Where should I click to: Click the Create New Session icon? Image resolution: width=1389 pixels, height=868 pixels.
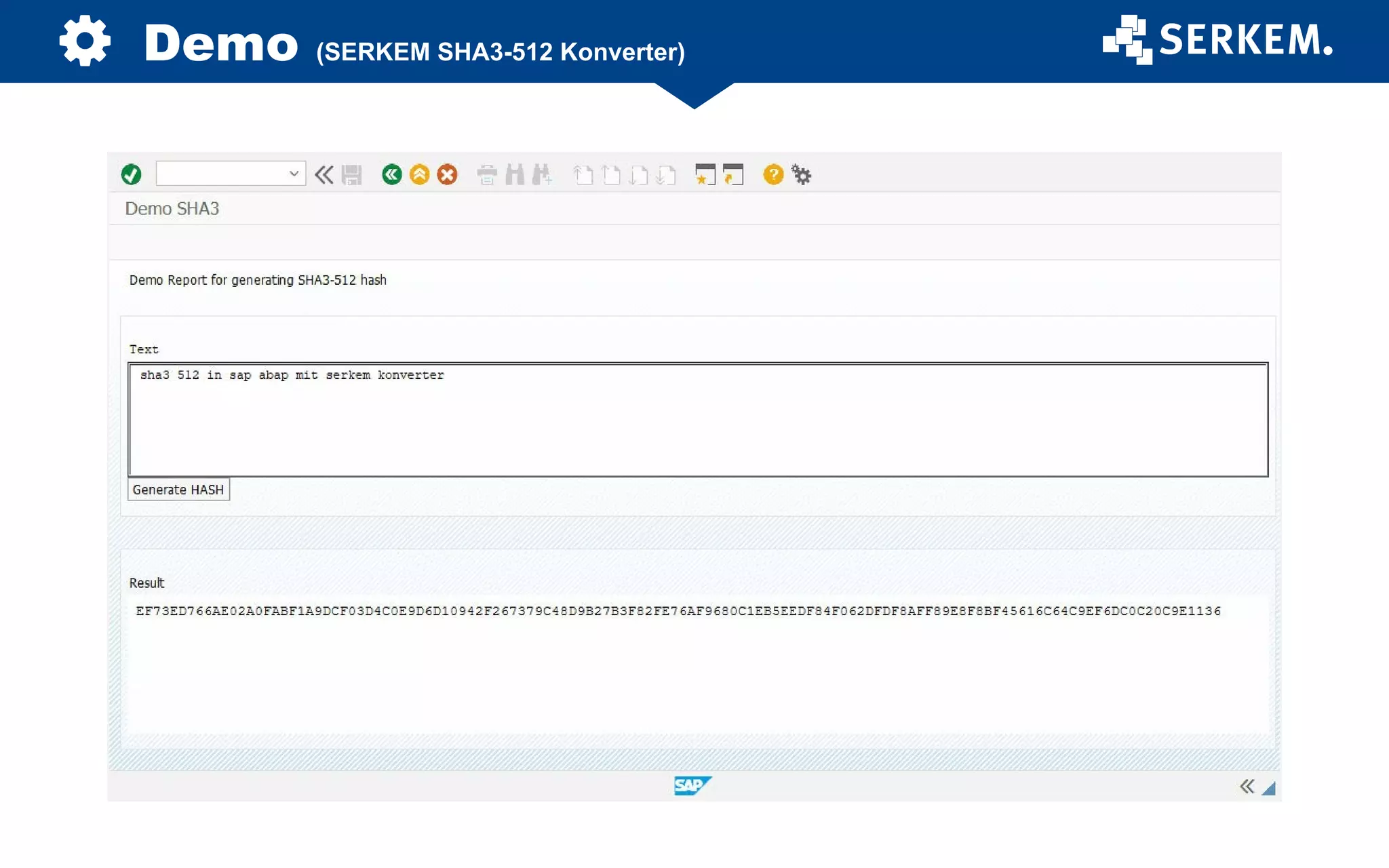[x=705, y=174]
